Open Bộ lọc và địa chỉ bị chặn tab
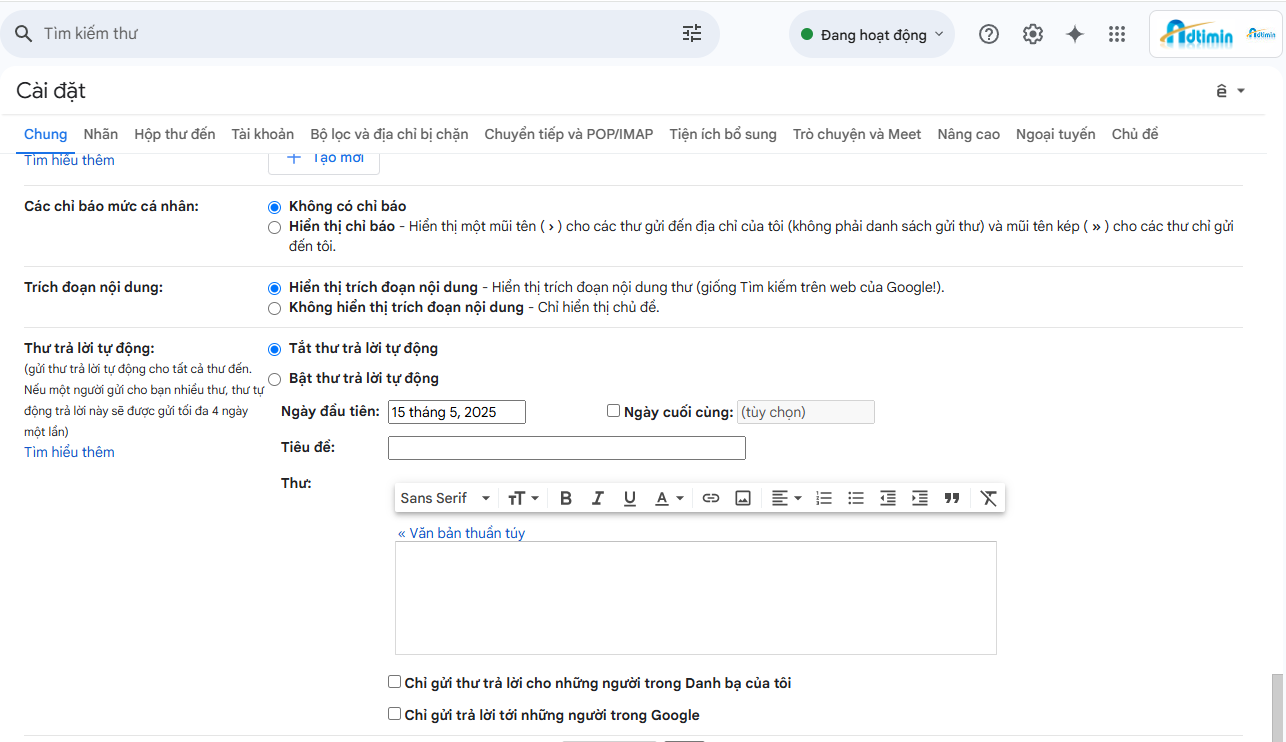1286x742 pixels. pyautogui.click(x=390, y=134)
